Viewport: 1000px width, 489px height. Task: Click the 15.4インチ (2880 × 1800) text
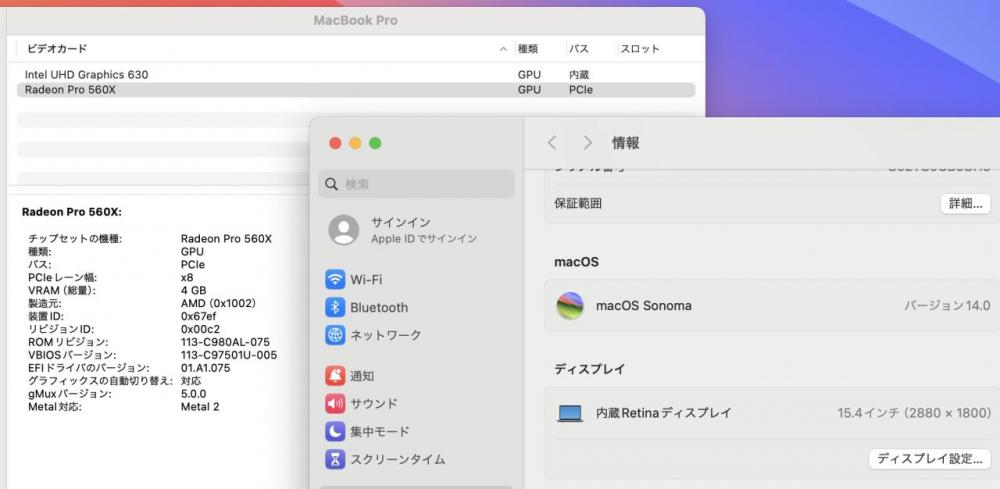click(914, 413)
